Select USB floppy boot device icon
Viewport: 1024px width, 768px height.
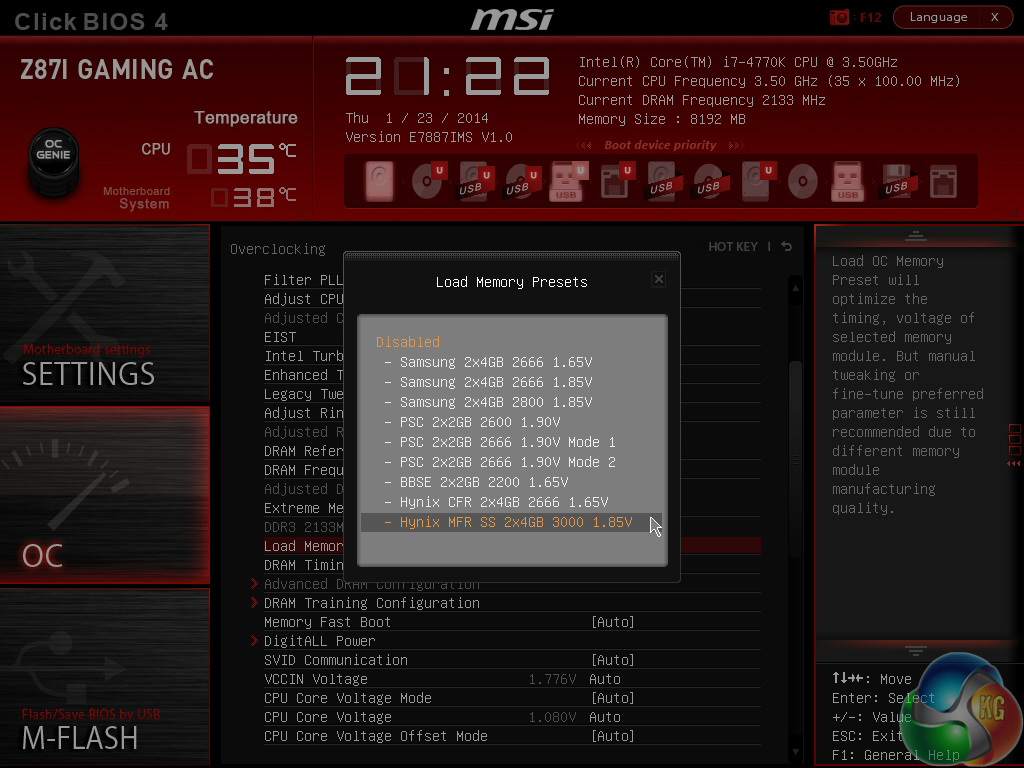click(x=897, y=181)
